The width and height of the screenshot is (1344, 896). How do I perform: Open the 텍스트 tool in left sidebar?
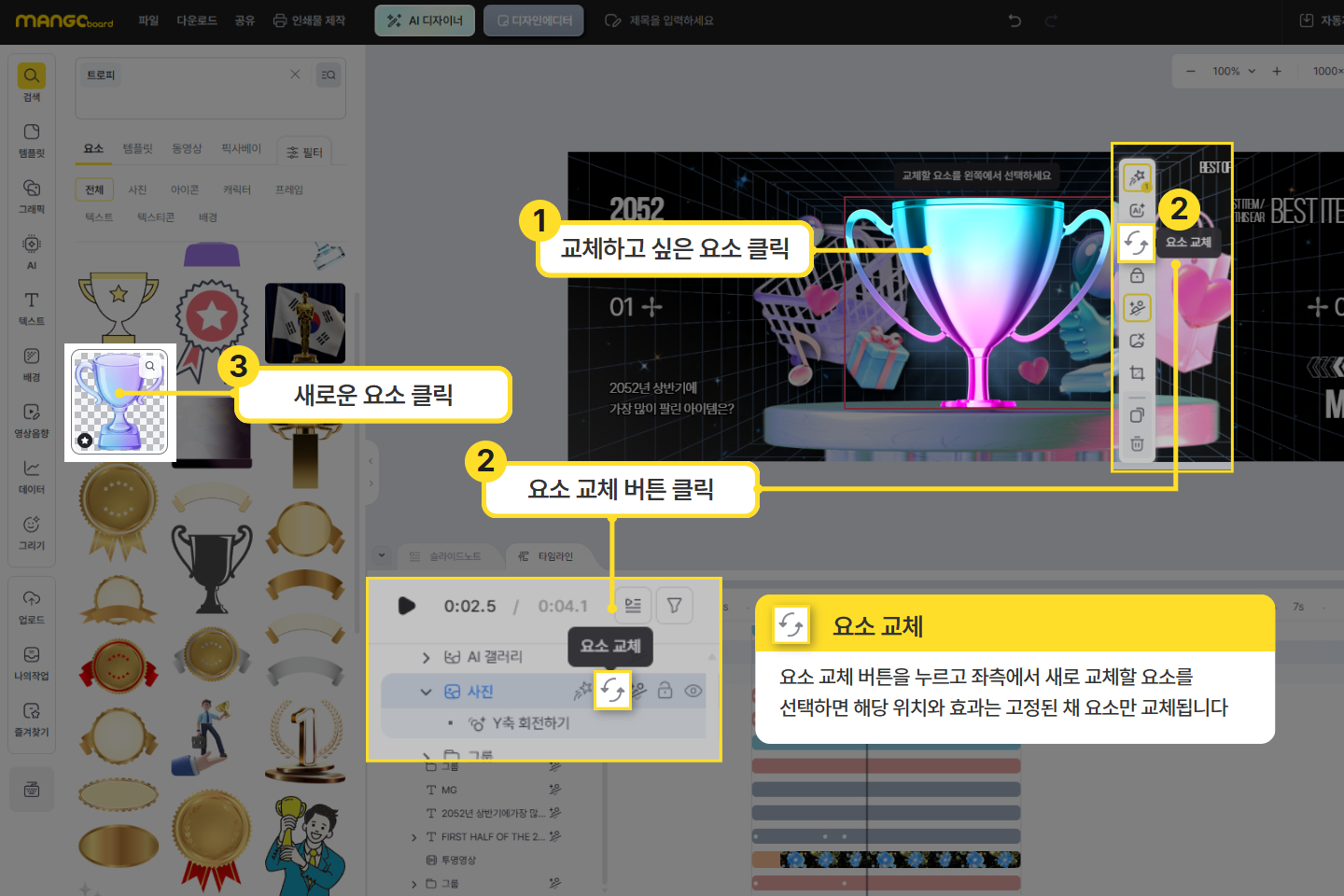[x=32, y=307]
